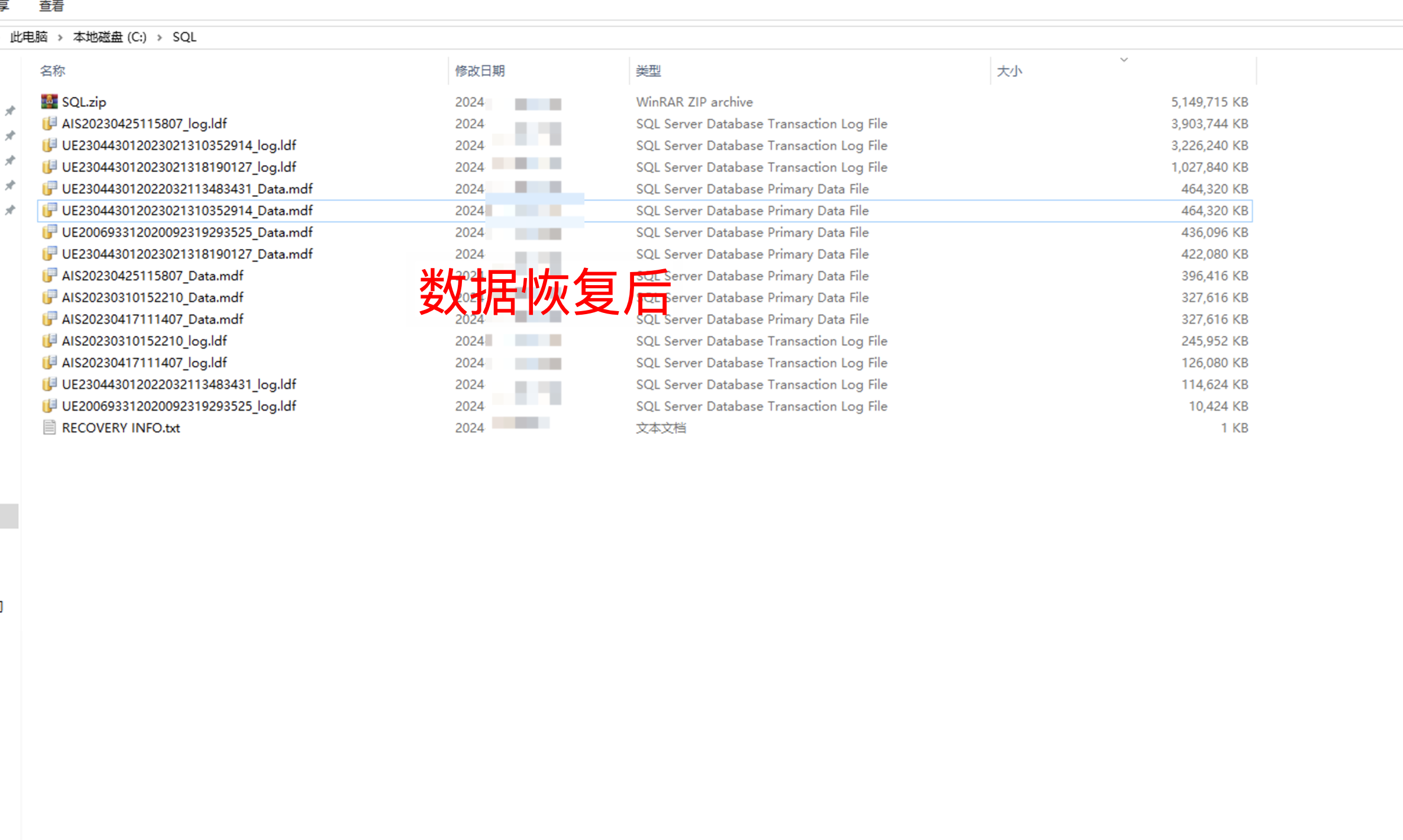The height and width of the screenshot is (840, 1403).
Task: Select the UE23044301202203211348343​1_Data.mdf file row
Action: click(x=187, y=189)
